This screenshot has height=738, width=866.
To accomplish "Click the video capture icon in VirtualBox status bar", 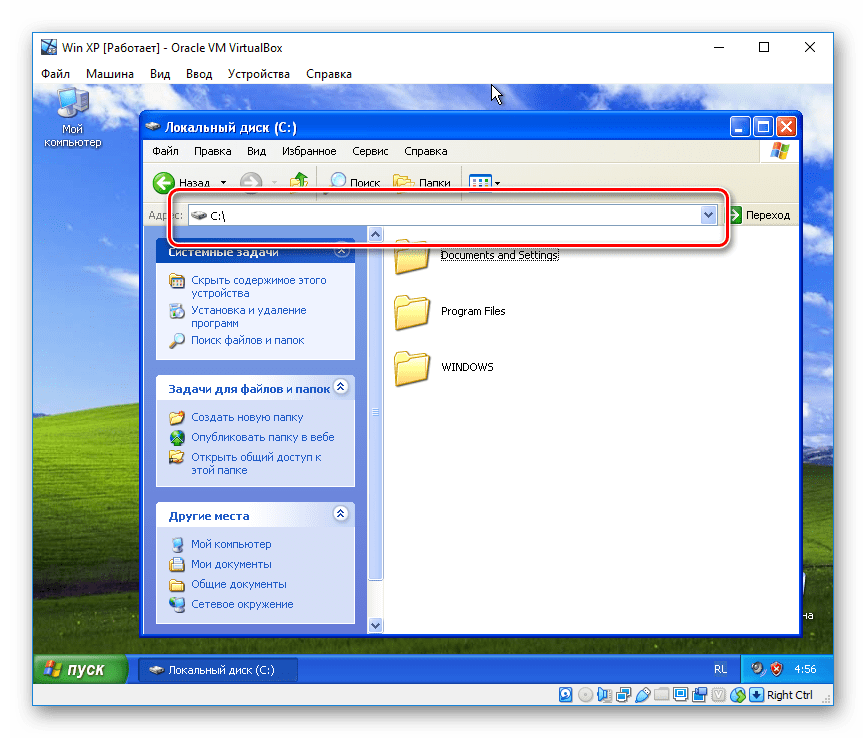I will [x=699, y=694].
